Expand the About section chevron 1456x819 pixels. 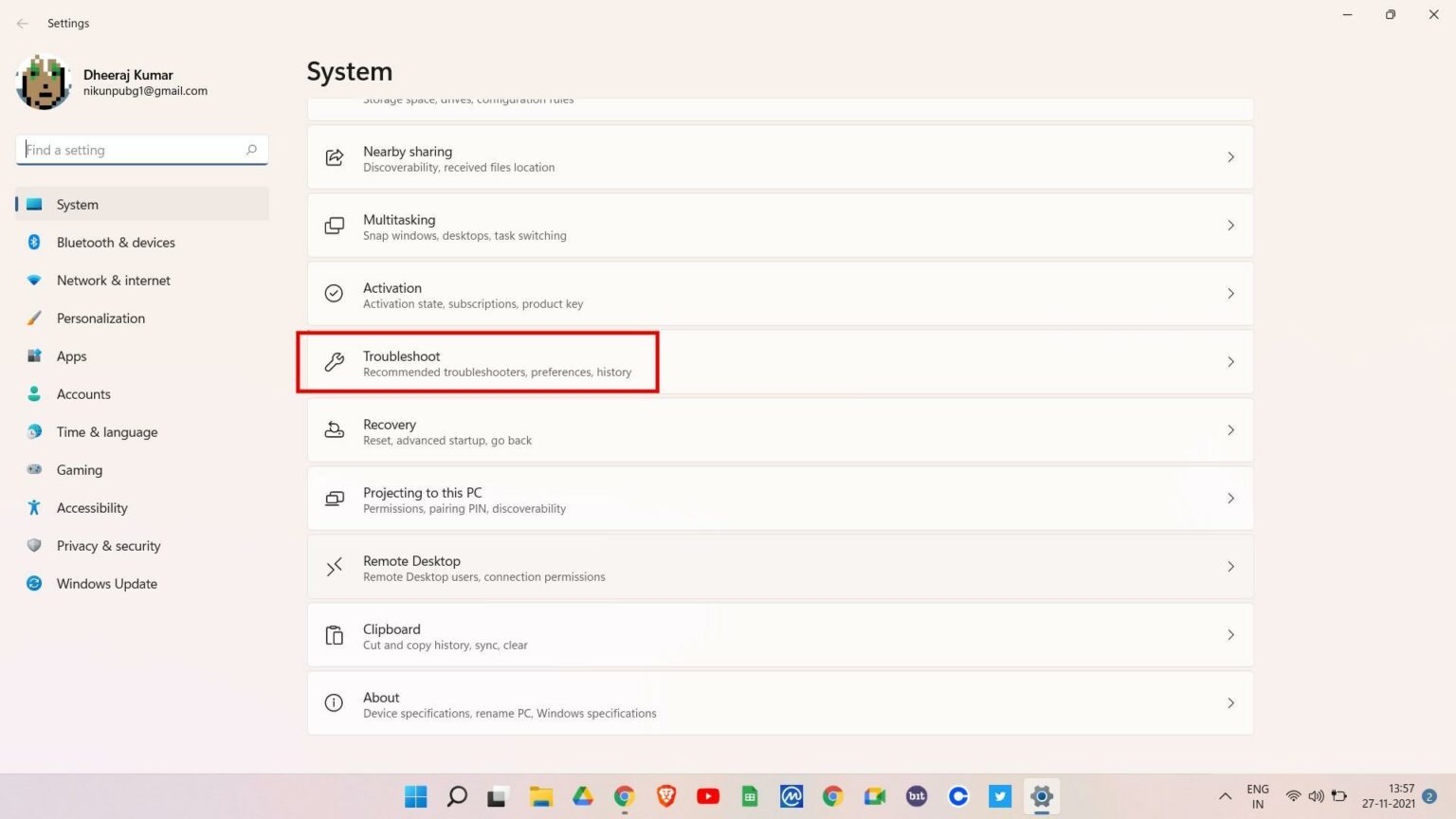pyautogui.click(x=1230, y=702)
